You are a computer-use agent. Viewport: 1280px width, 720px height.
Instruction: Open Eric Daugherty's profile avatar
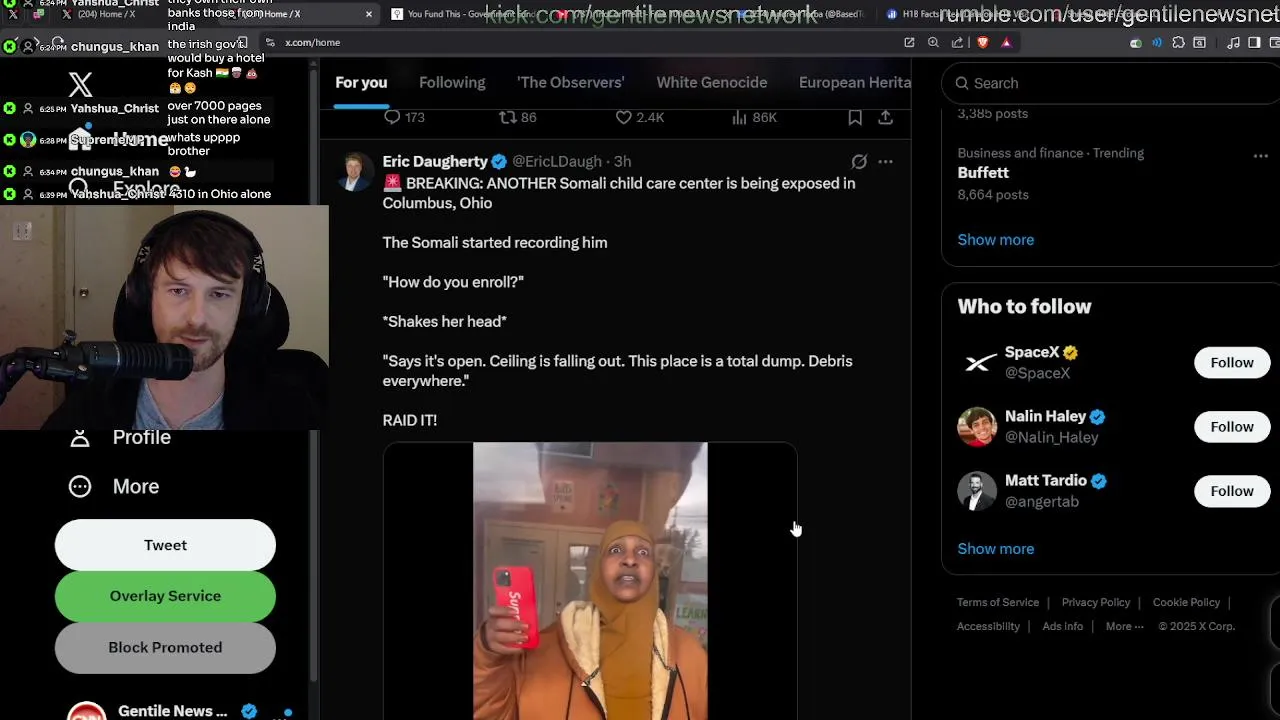[355, 172]
